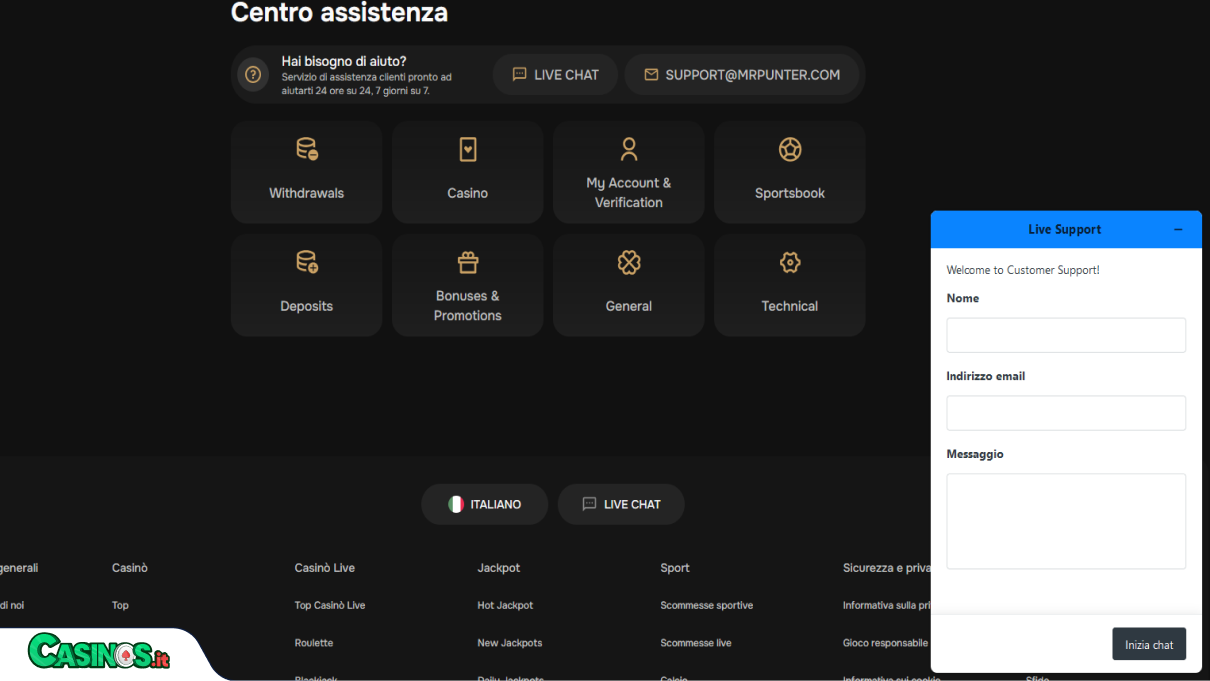Open Live Chat from the footer button

pos(621,504)
